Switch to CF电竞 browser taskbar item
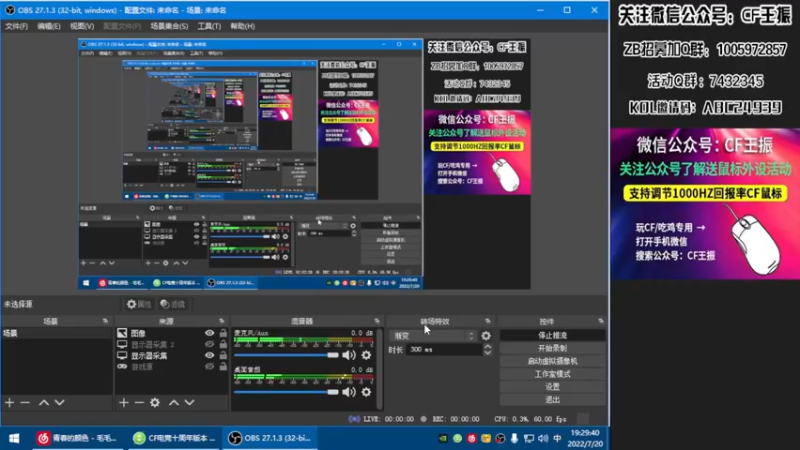This screenshot has height=450, width=800. click(x=173, y=438)
